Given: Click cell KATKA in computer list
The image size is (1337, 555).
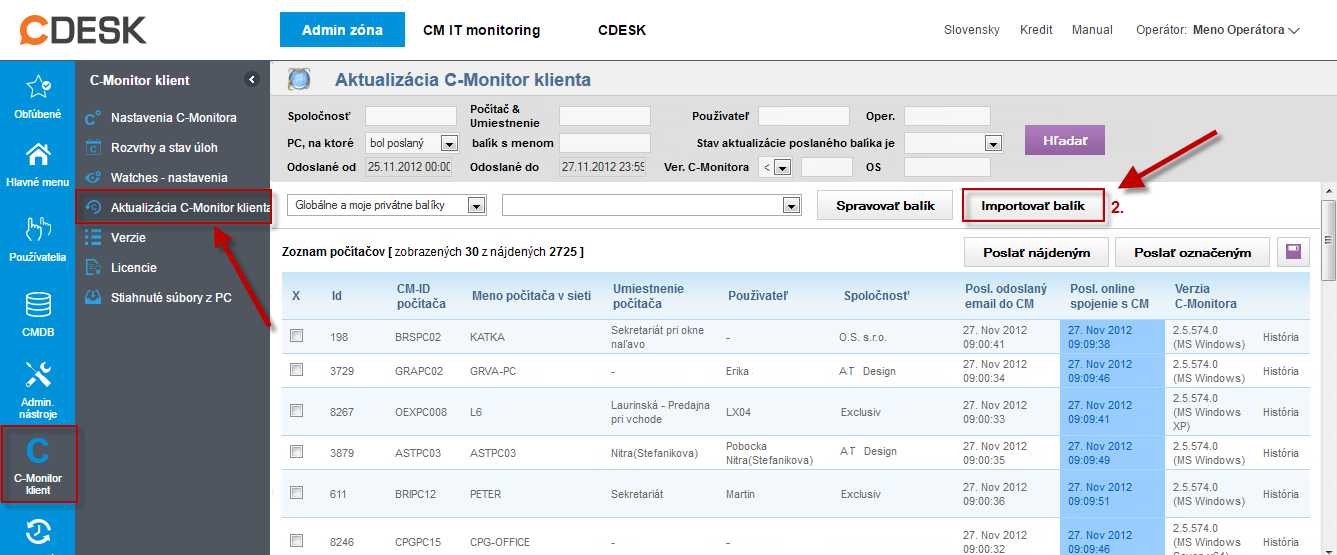Looking at the screenshot, I should click(487, 337).
